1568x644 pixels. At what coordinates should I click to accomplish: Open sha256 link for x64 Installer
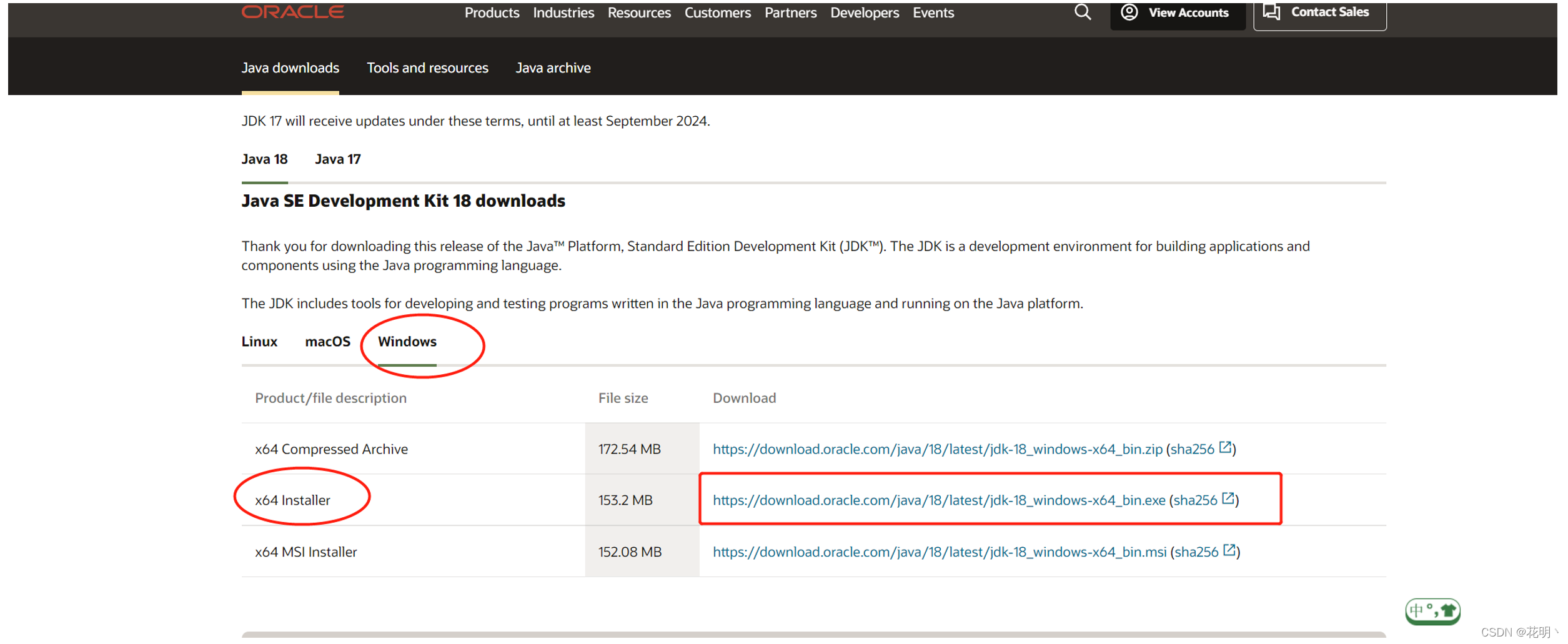click(x=1195, y=500)
